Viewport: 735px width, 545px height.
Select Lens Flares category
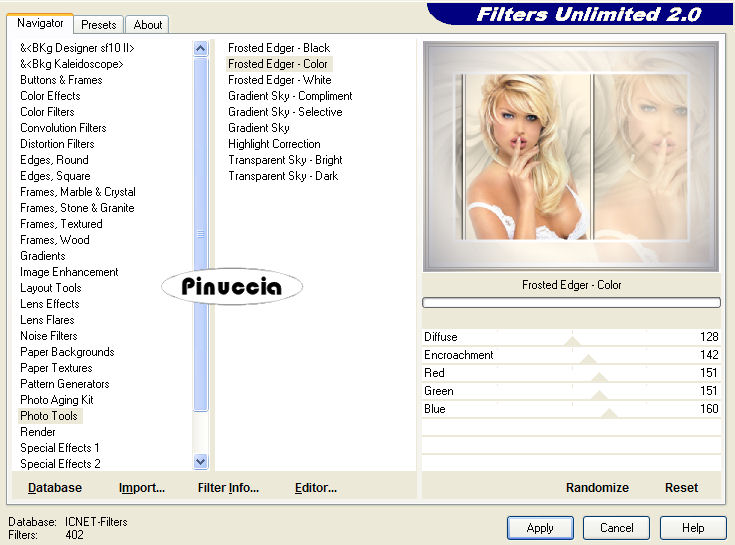47,320
